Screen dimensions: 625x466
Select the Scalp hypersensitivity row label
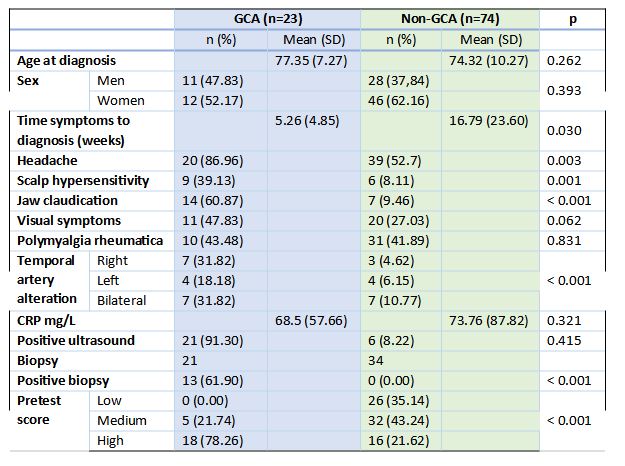point(84,180)
